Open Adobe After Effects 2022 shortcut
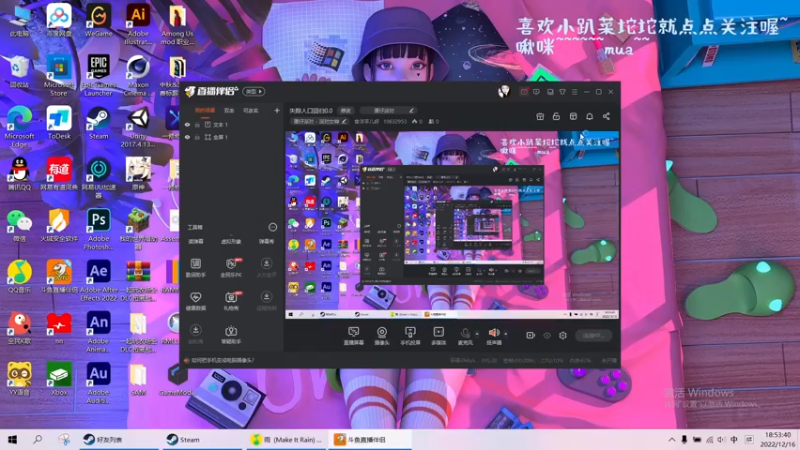 click(x=98, y=281)
